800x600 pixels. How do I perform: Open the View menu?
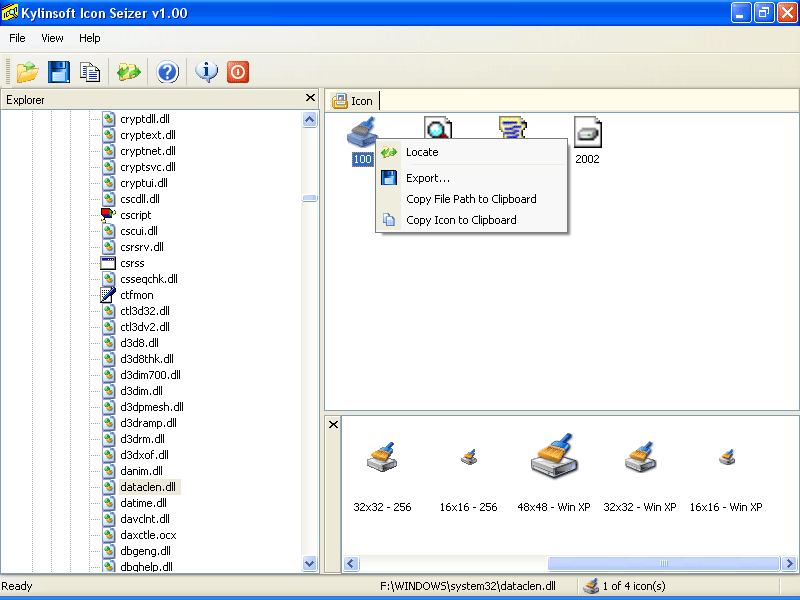click(x=52, y=38)
